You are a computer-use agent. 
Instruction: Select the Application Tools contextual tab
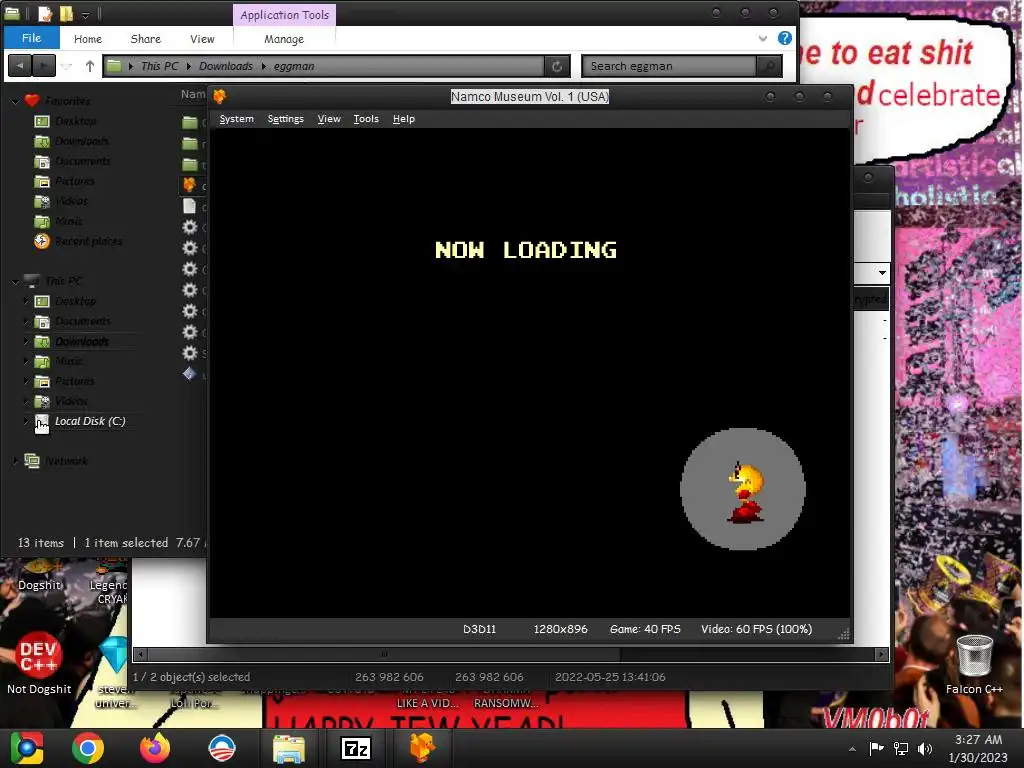[284, 15]
